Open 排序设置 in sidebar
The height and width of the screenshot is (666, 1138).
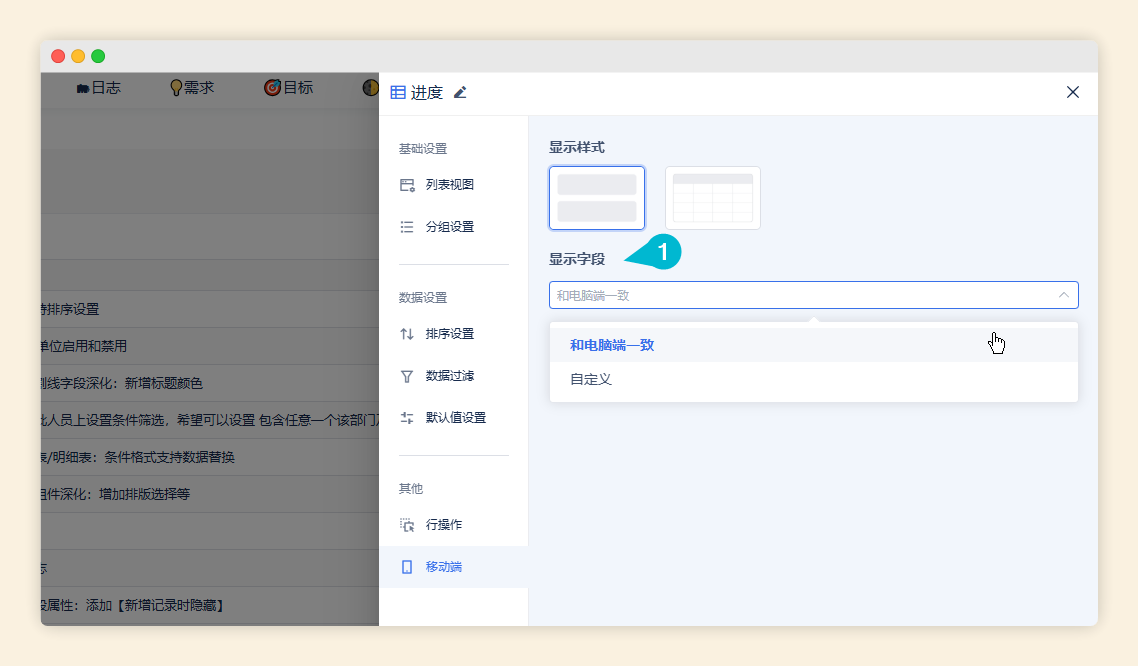[x=449, y=334]
